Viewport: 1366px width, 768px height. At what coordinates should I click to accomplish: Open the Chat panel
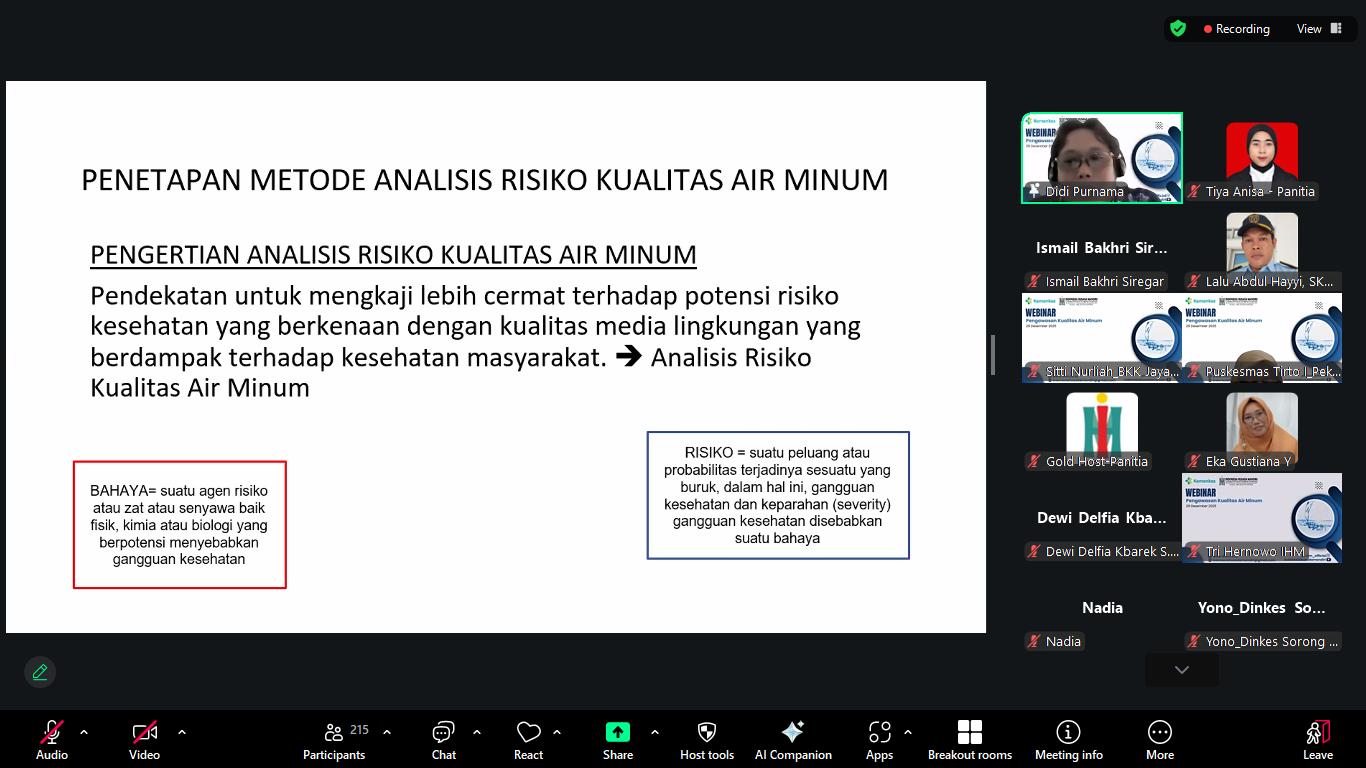pos(444,740)
